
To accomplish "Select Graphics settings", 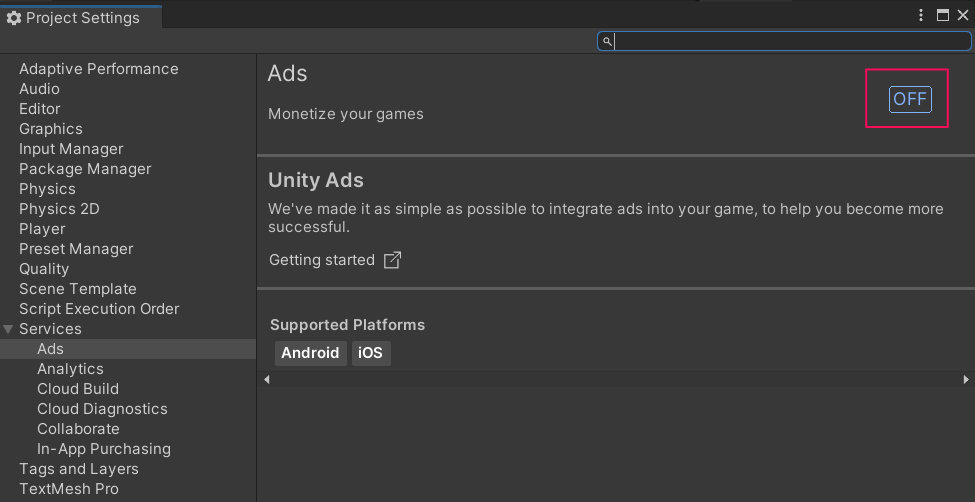I will click(x=51, y=129).
